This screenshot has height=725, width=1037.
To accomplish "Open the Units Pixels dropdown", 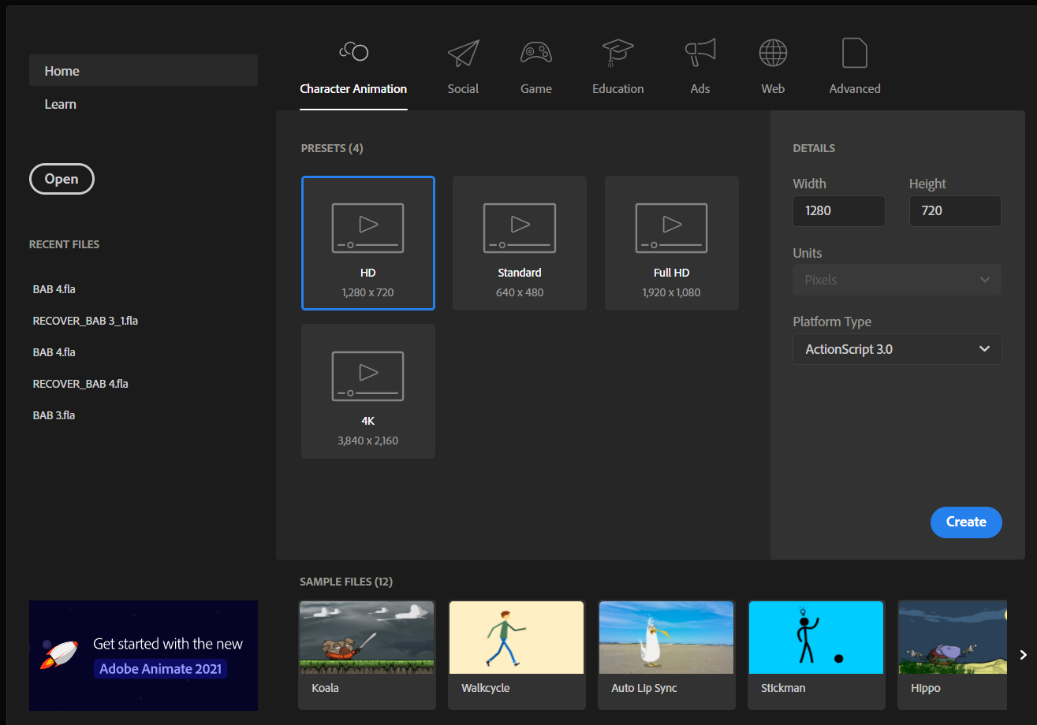I will coord(896,280).
